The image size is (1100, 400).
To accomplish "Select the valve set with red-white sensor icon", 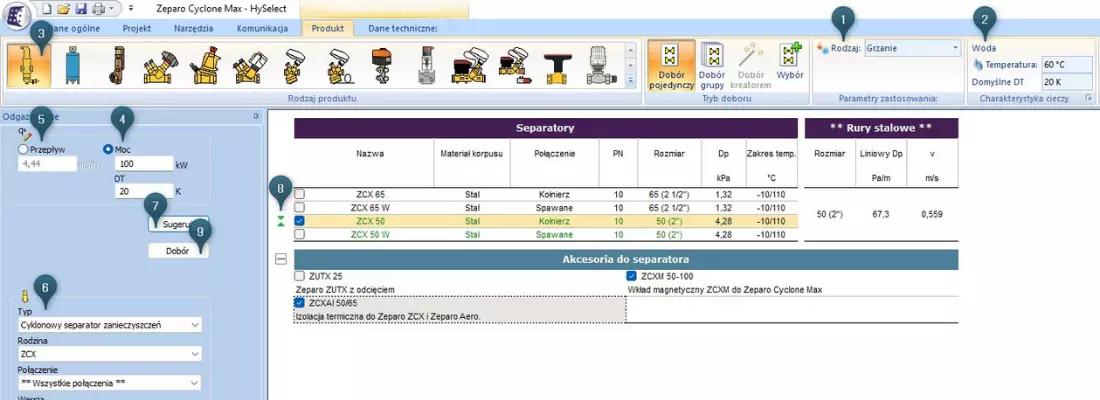I will (514, 65).
